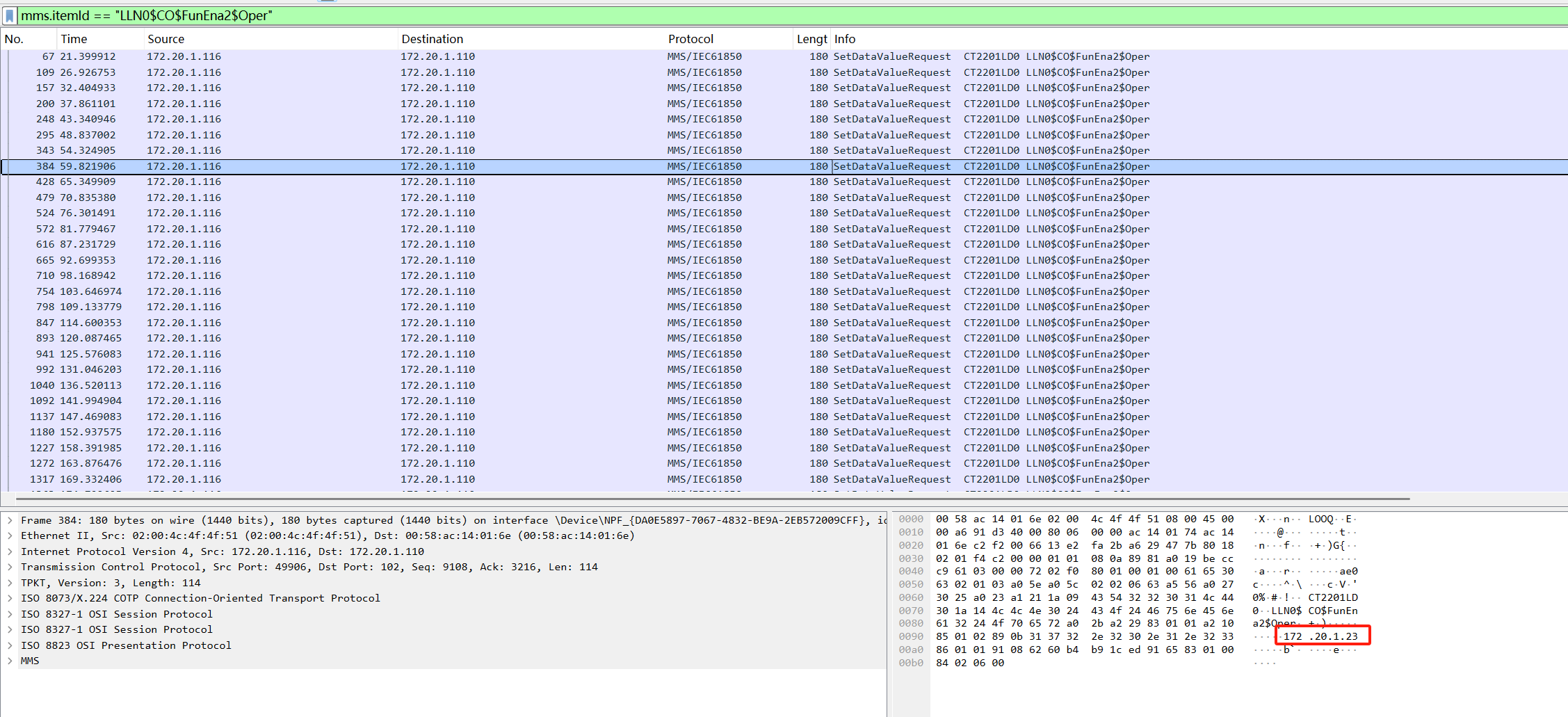This screenshot has height=717, width=1568.
Task: Select packet 109 at time 26.926753
Action: (x=784, y=72)
